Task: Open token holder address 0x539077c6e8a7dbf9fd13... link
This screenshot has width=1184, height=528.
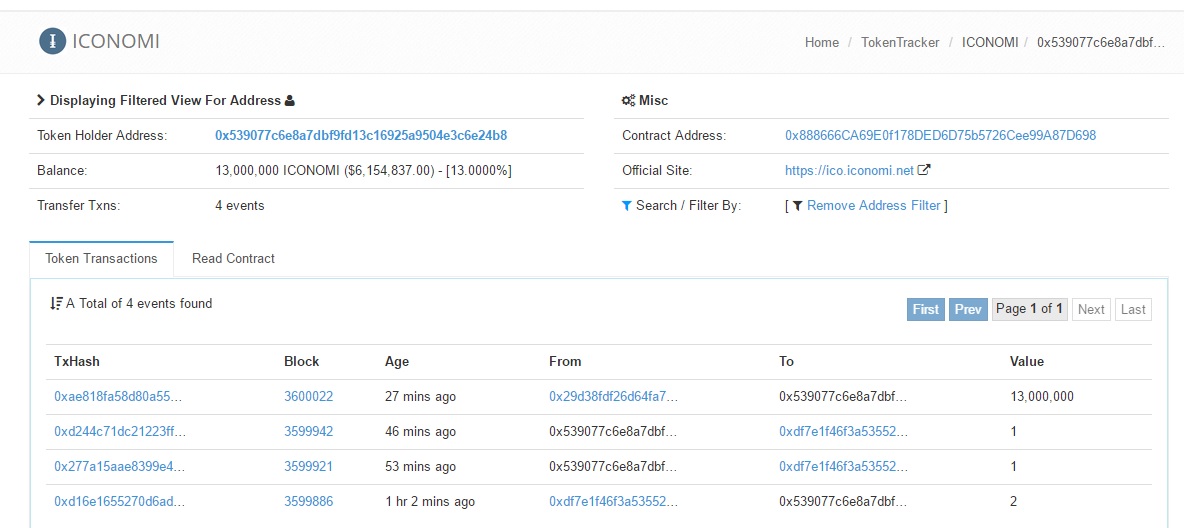Action: tap(361, 136)
